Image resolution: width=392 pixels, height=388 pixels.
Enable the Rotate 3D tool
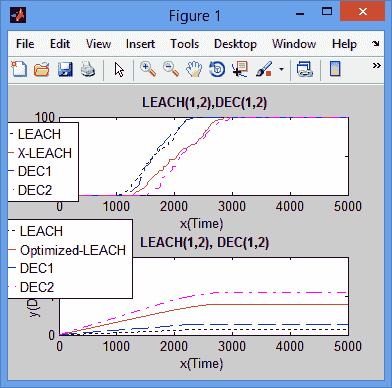pos(217,69)
